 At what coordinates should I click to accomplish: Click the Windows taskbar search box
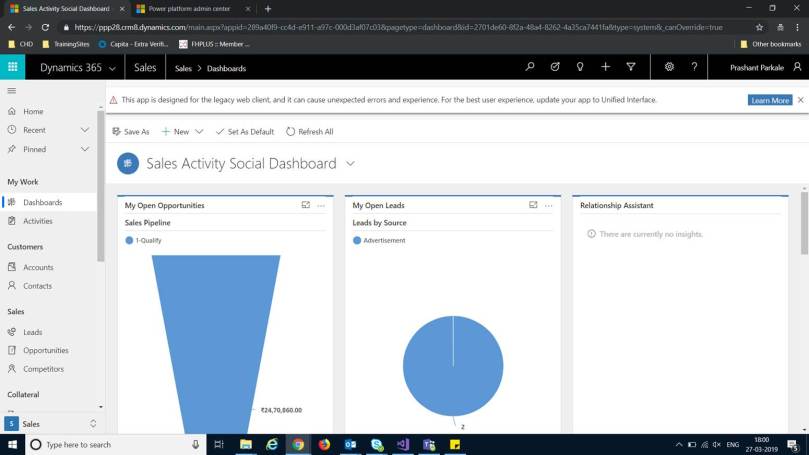(110, 444)
